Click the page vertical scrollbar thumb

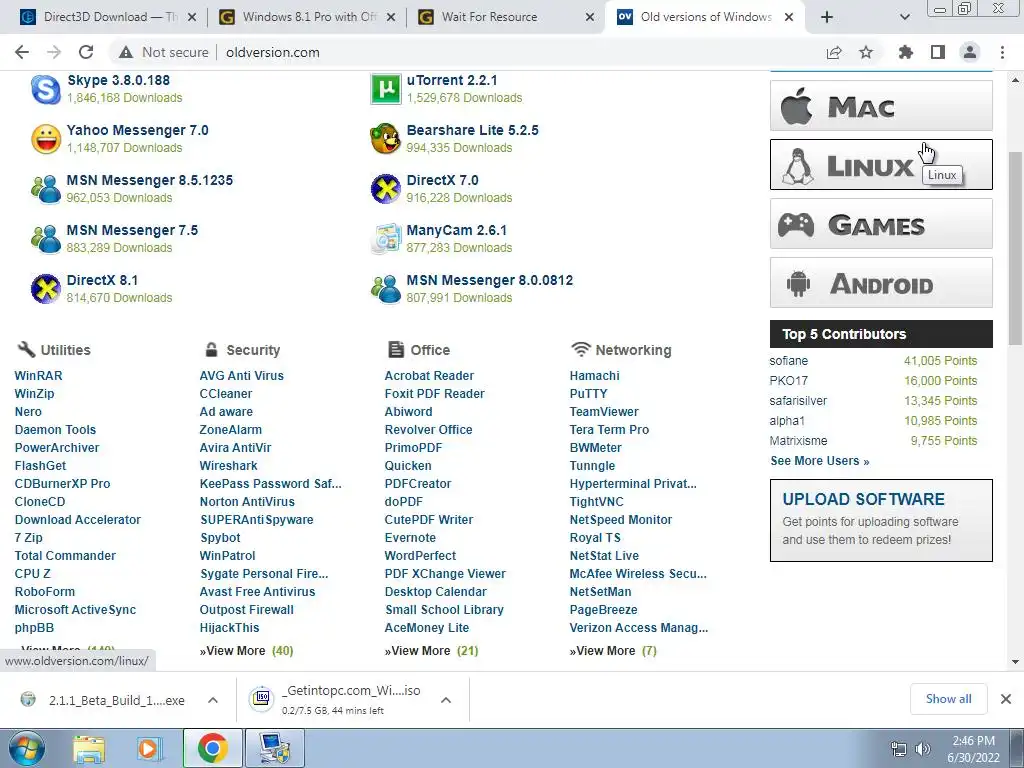pos(1015,248)
